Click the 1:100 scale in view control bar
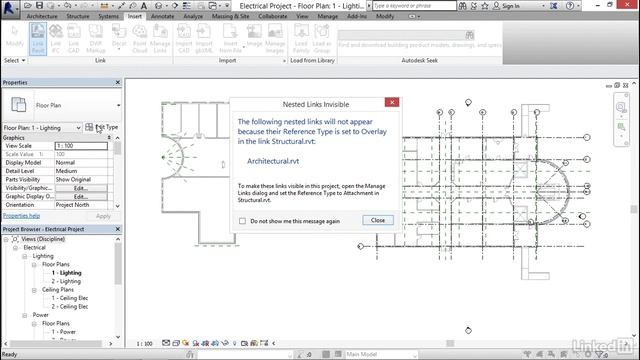 (144, 344)
